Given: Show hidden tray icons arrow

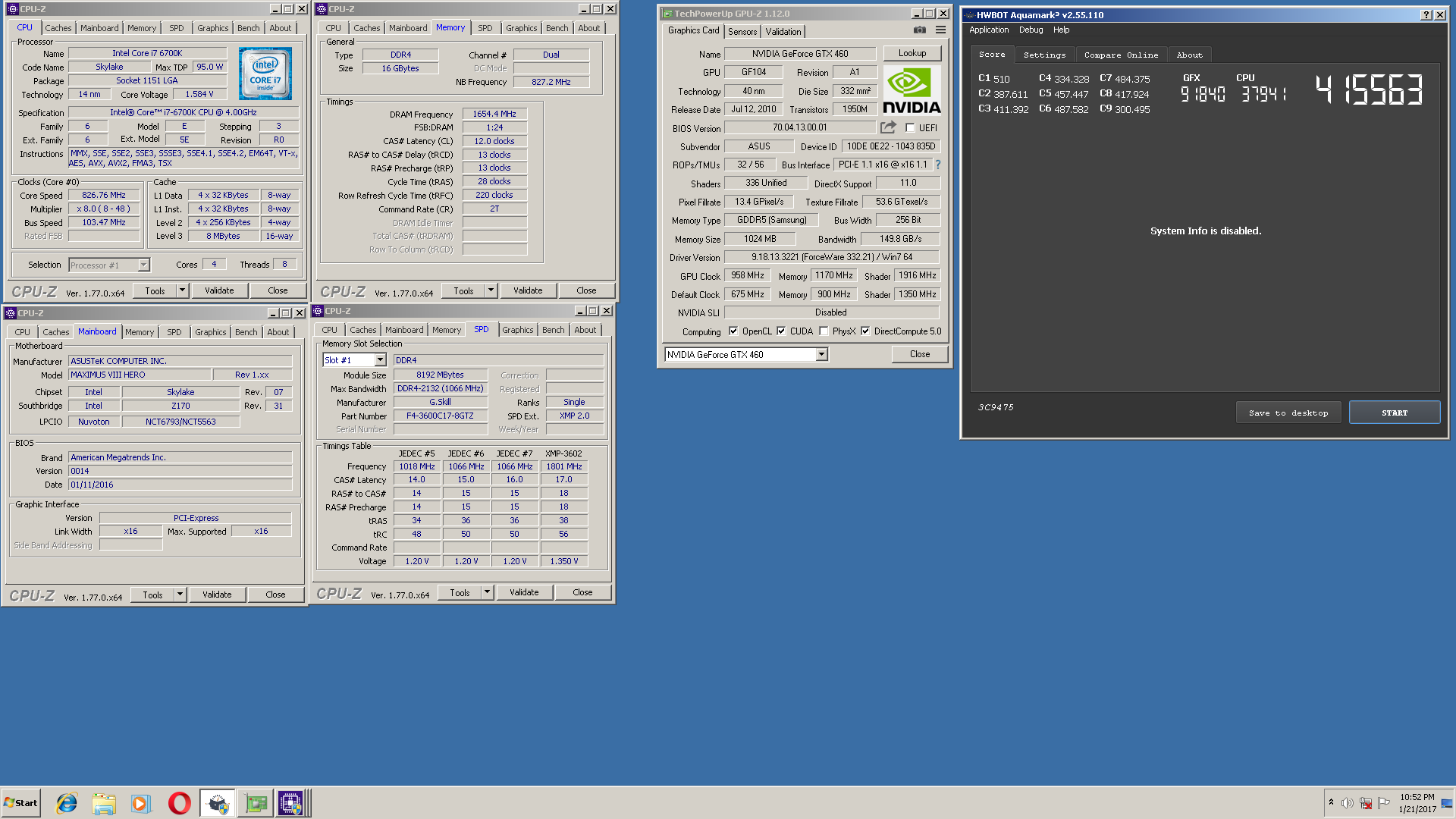Looking at the screenshot, I should click(x=1331, y=802).
